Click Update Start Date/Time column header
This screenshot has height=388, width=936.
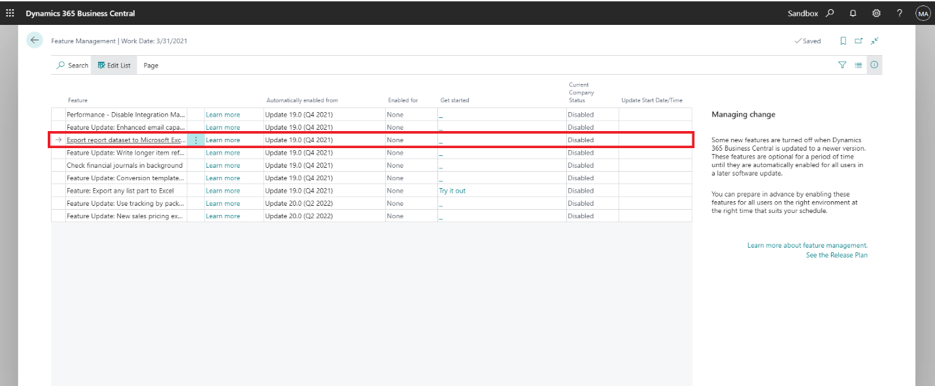[651, 100]
